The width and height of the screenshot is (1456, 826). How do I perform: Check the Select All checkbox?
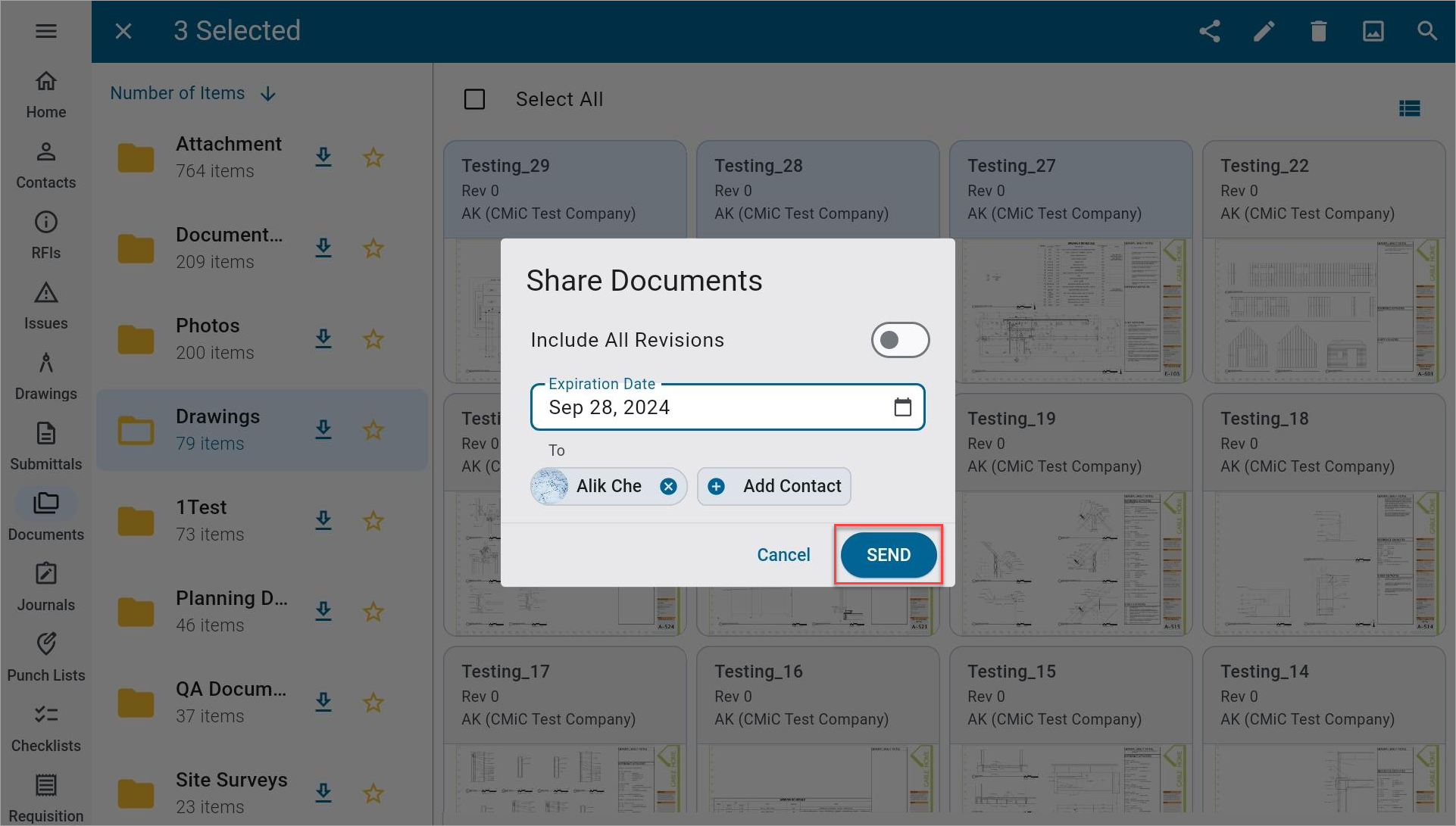coord(474,98)
